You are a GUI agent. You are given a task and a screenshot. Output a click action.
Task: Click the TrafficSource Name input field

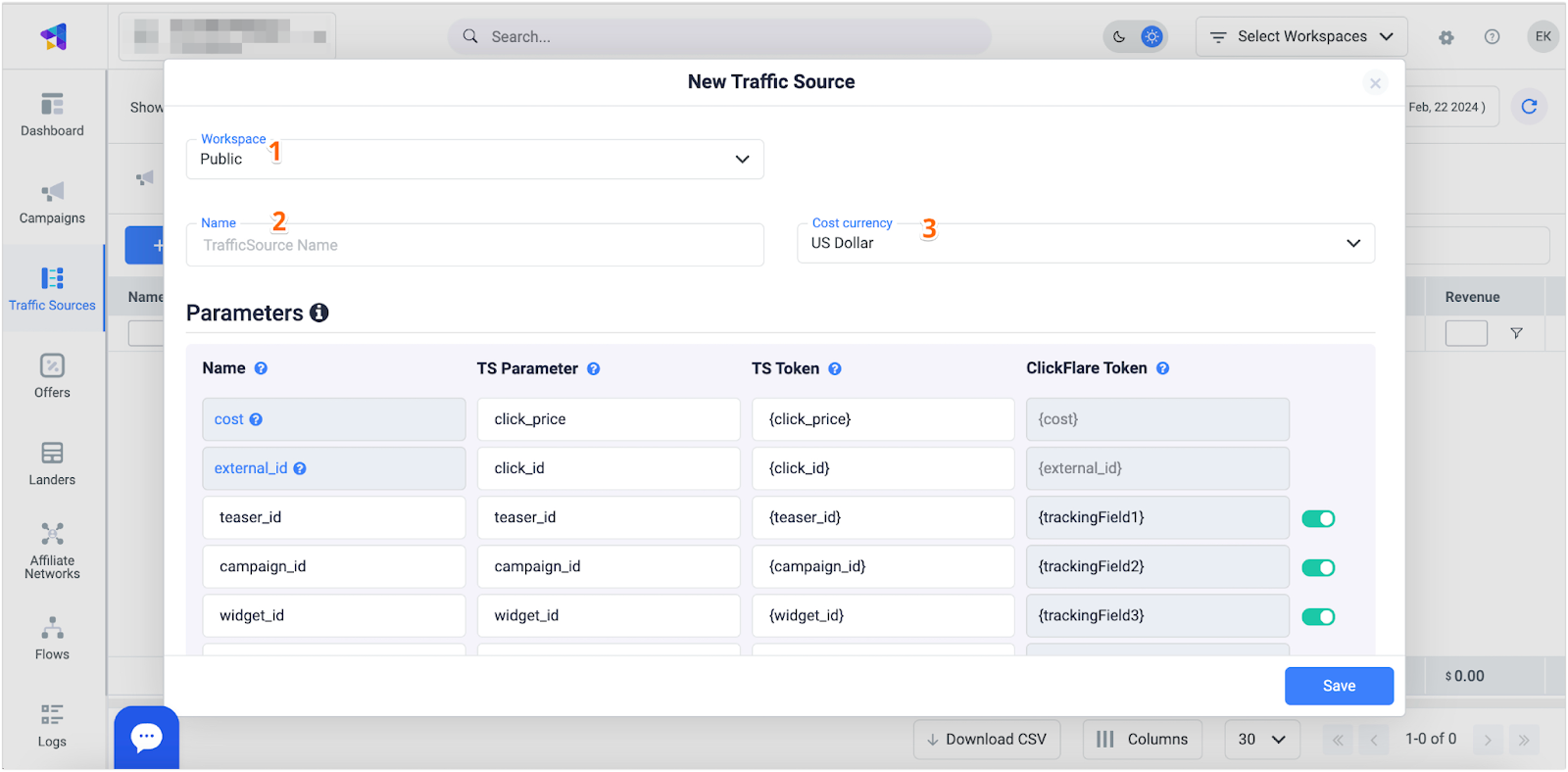tap(474, 245)
